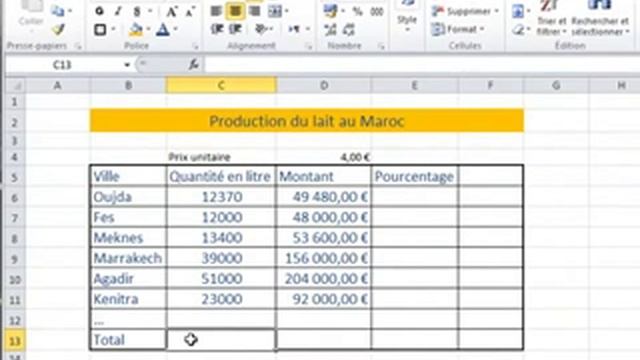Select the Oujda quantity cell 12370

221,197
